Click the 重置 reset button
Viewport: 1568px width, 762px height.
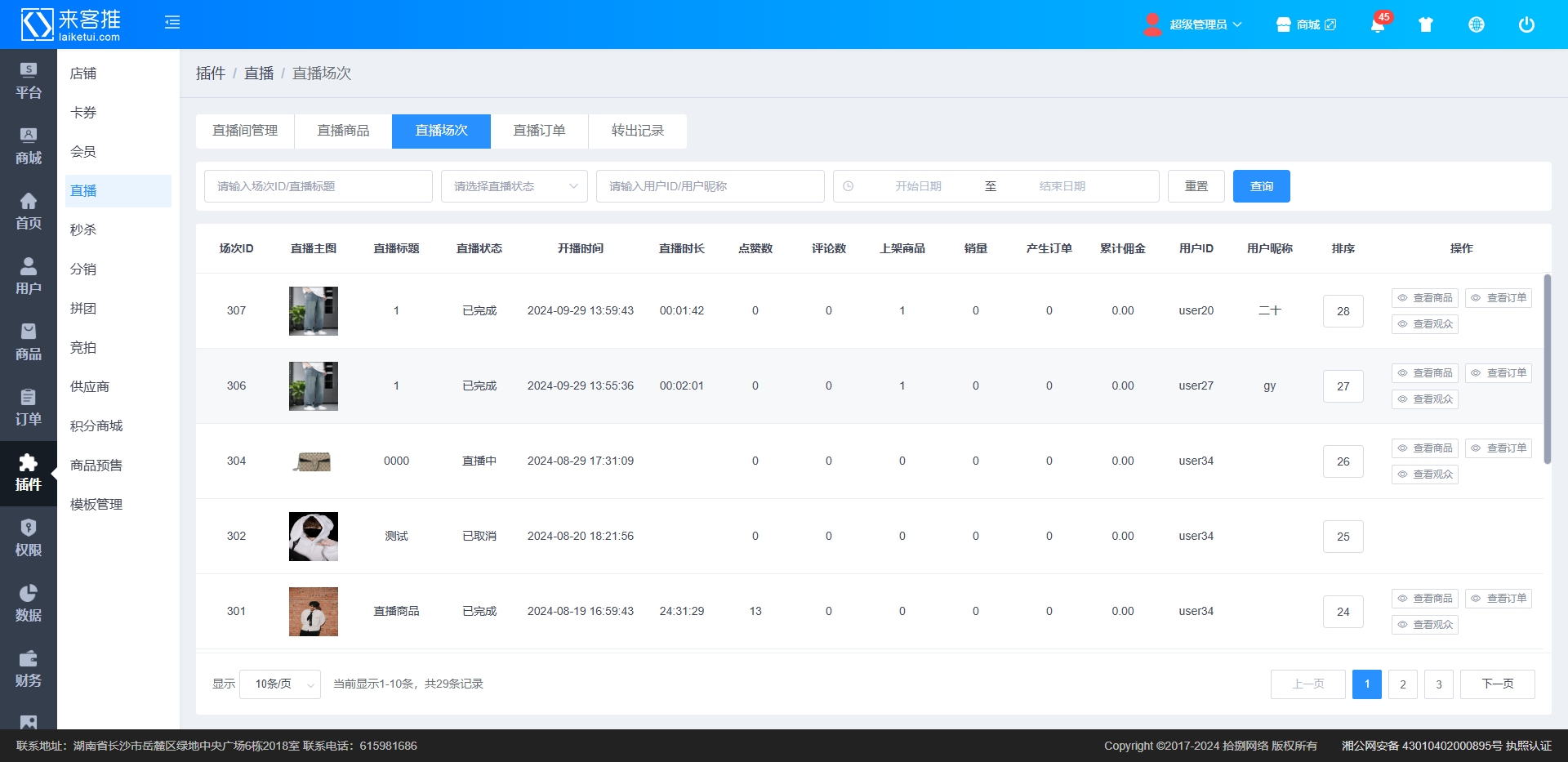pyautogui.click(x=1196, y=186)
